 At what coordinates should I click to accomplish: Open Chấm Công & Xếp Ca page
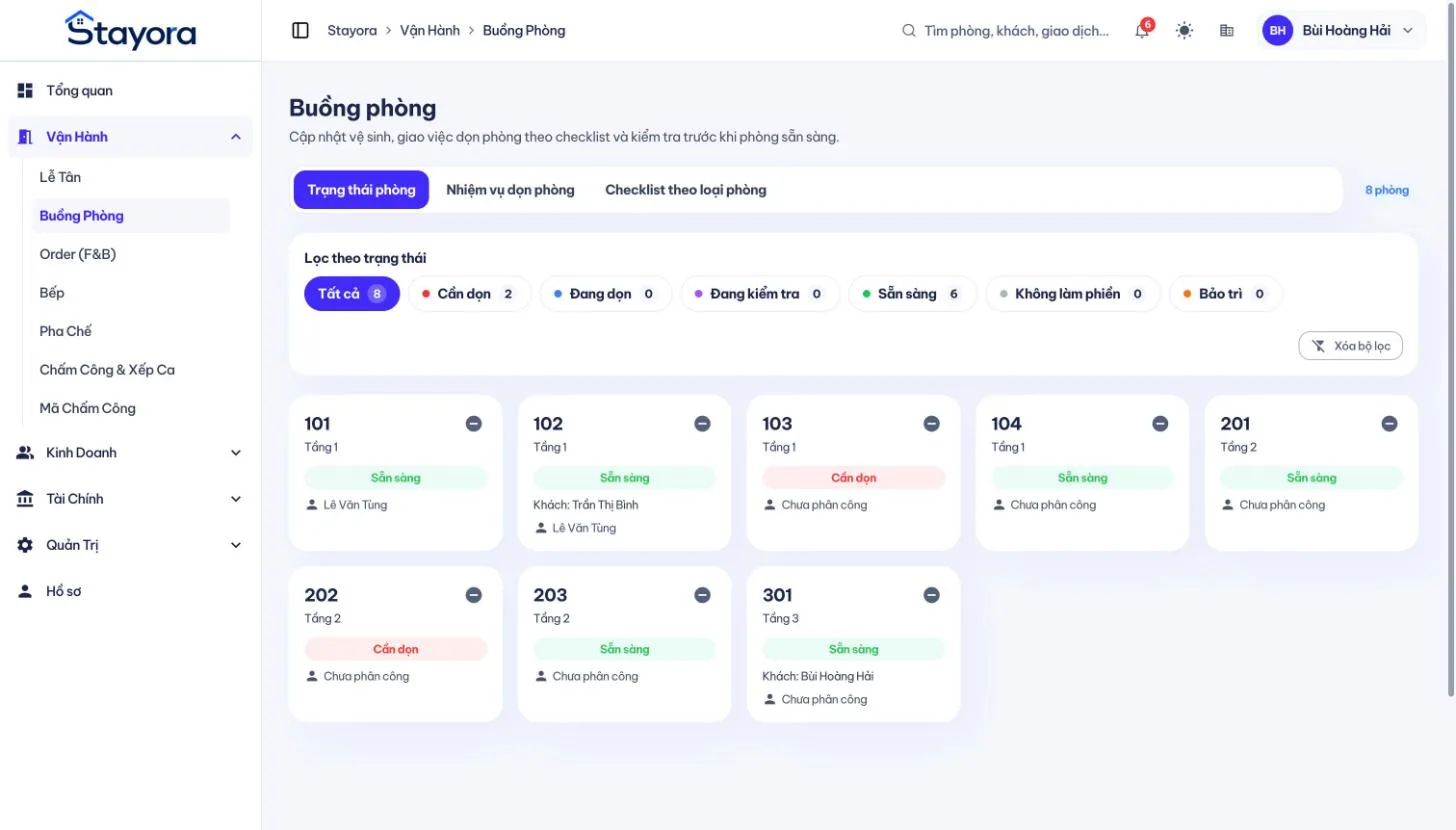(131, 370)
